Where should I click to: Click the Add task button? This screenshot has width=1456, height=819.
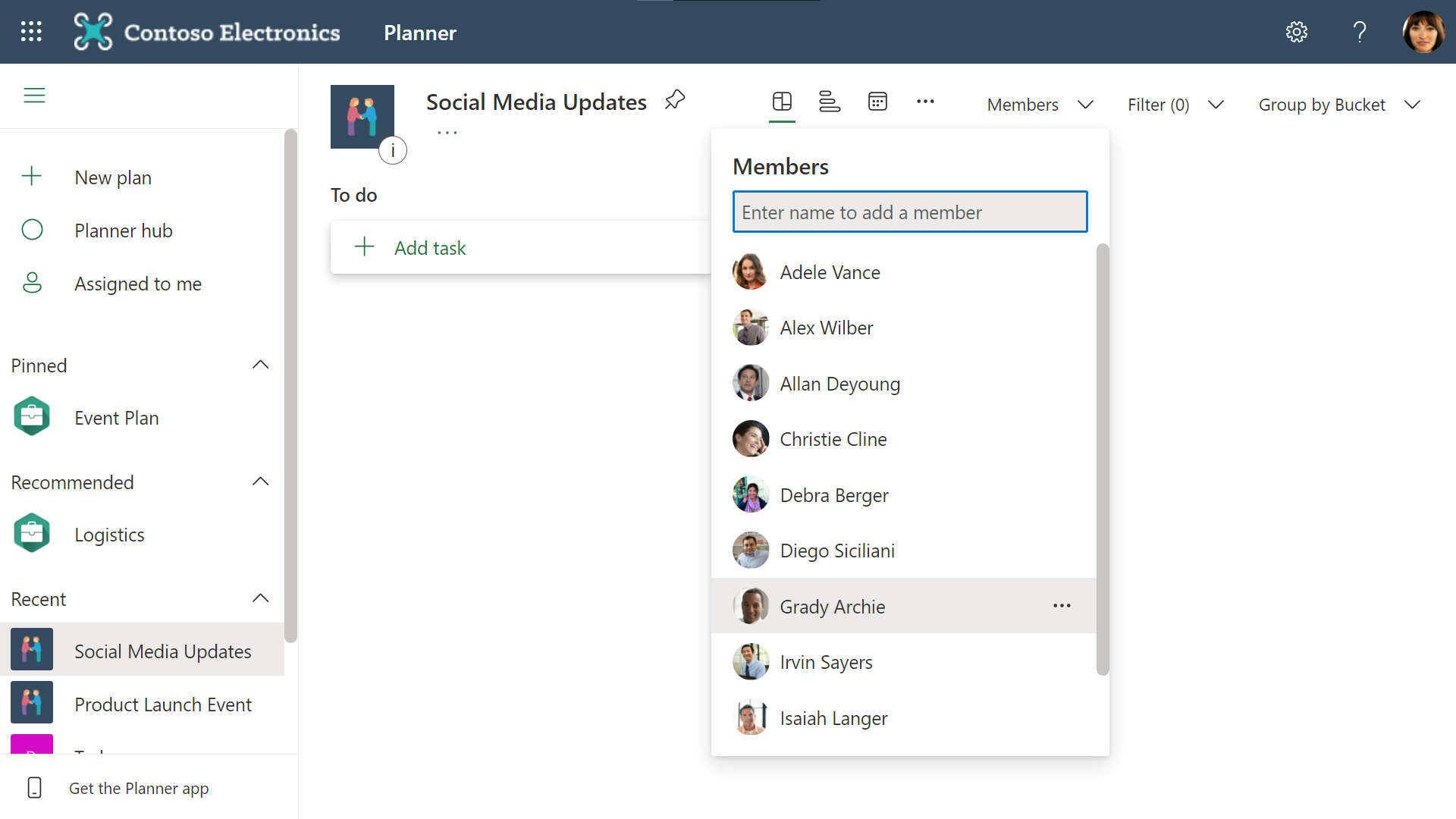coord(521,247)
